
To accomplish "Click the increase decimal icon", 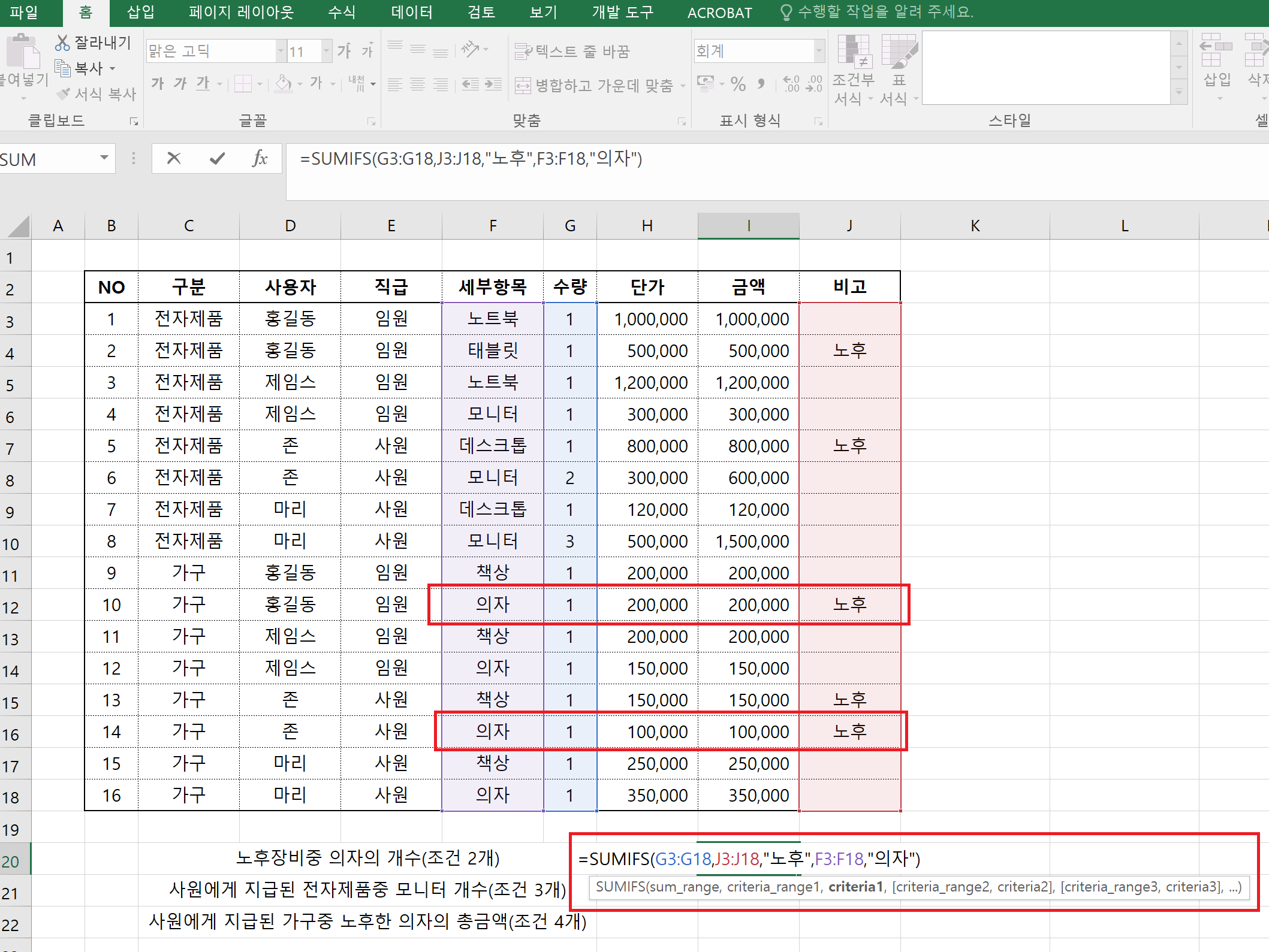I will point(791,84).
